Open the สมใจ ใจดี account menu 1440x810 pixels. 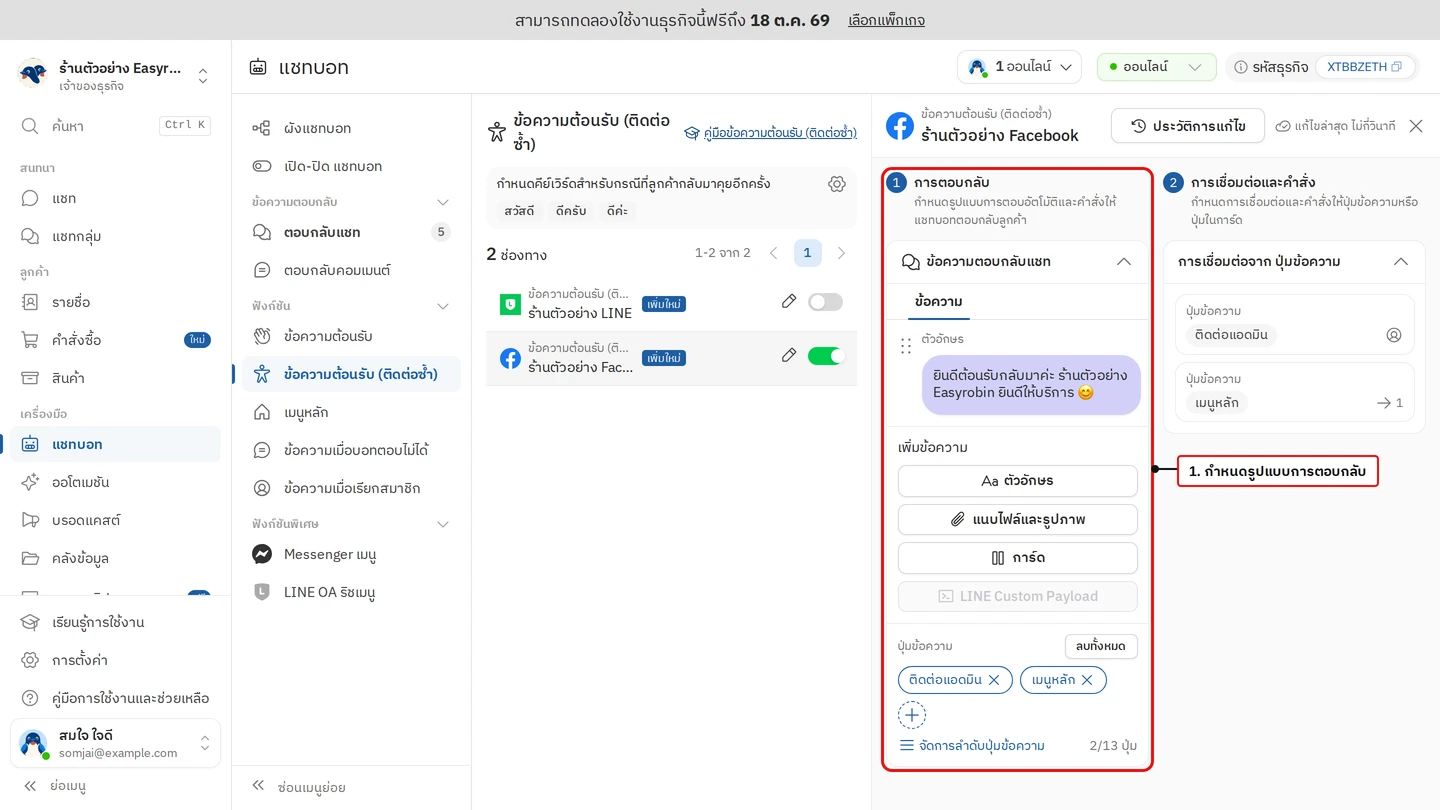(x=115, y=743)
